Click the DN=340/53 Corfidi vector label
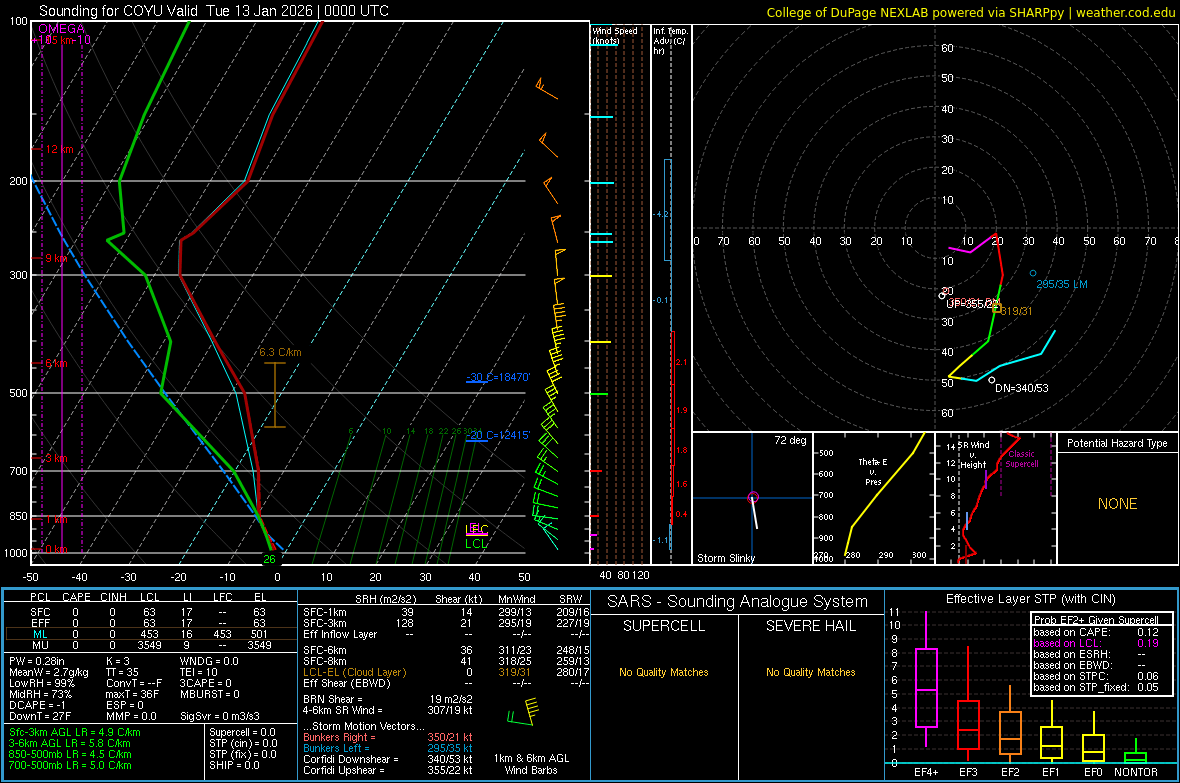The width and height of the screenshot is (1180, 783). 1021,388
